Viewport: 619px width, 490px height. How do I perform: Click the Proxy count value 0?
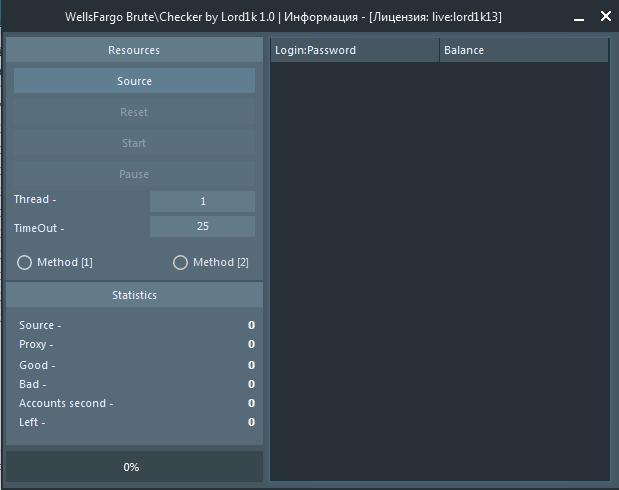tap(251, 344)
